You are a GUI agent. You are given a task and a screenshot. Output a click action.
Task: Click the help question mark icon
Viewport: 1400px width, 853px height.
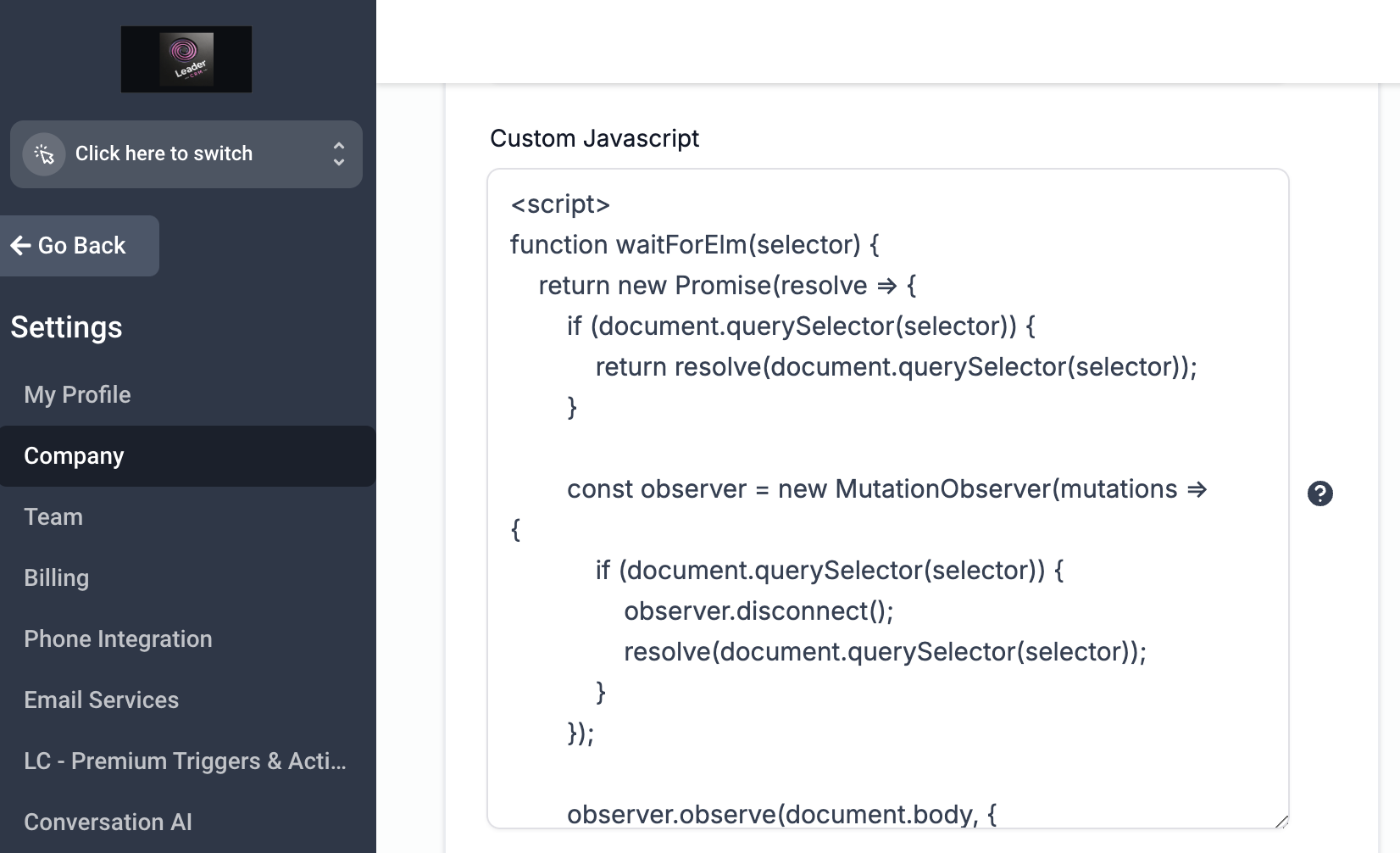(1319, 493)
